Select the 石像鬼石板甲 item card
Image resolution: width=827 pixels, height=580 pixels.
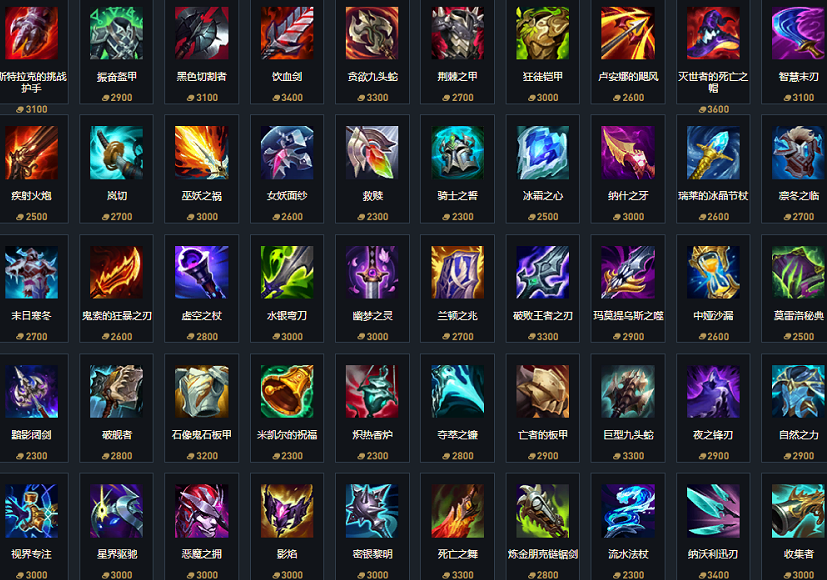click(201, 408)
